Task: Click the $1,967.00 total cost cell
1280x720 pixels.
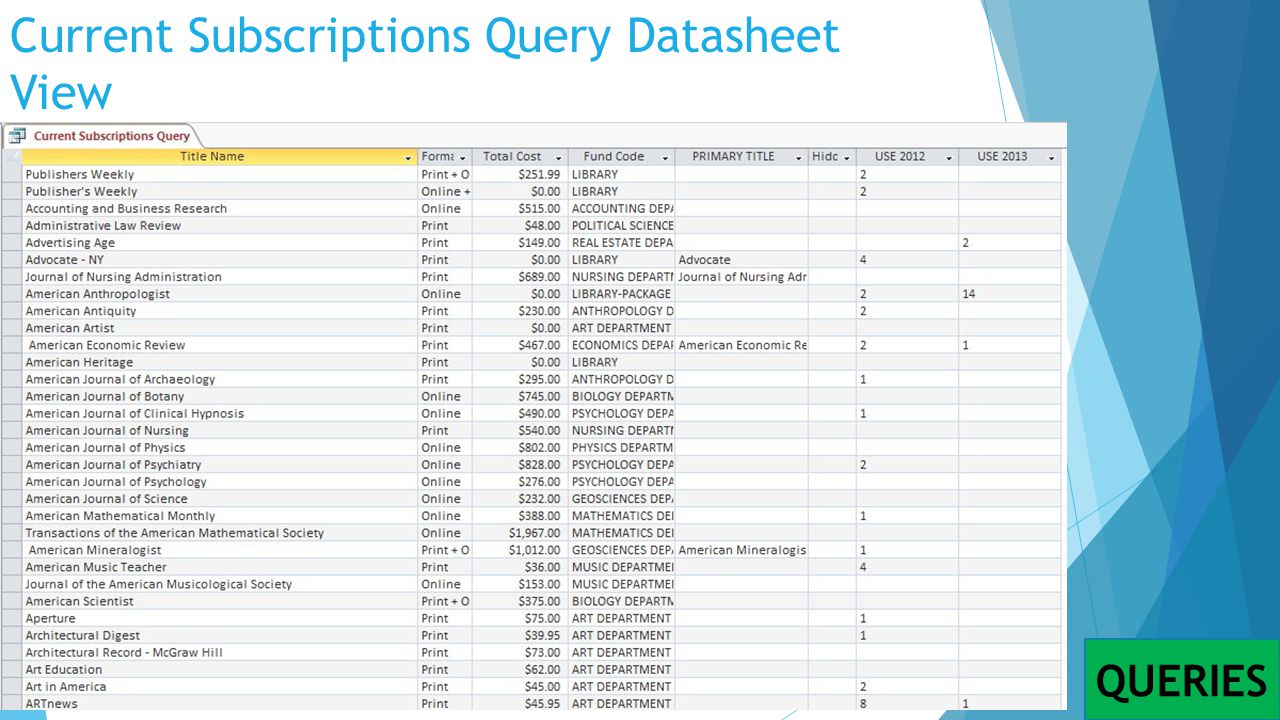Action: click(520, 532)
